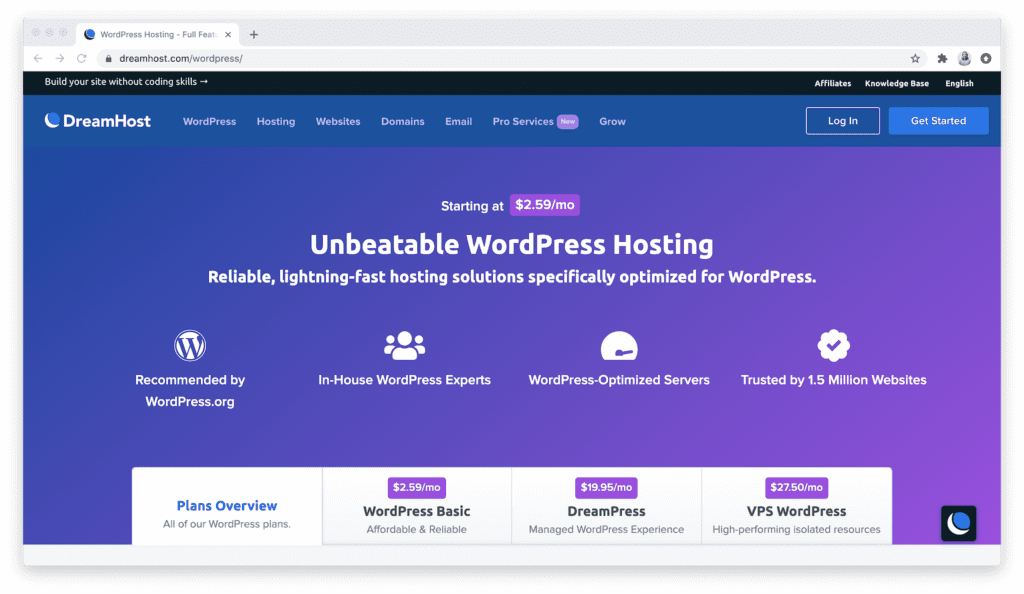
Task: Click the Unbeatable WordPress Hosting heading
Action: [x=511, y=244]
